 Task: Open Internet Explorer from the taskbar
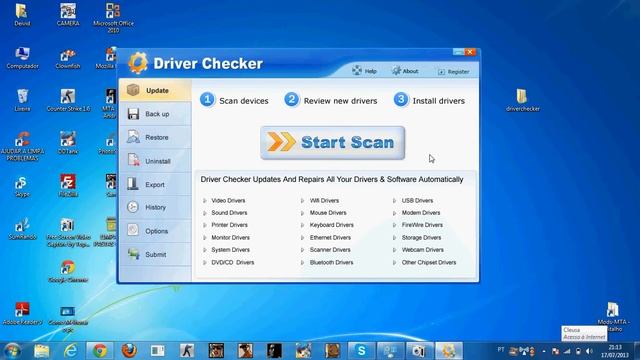71,351
